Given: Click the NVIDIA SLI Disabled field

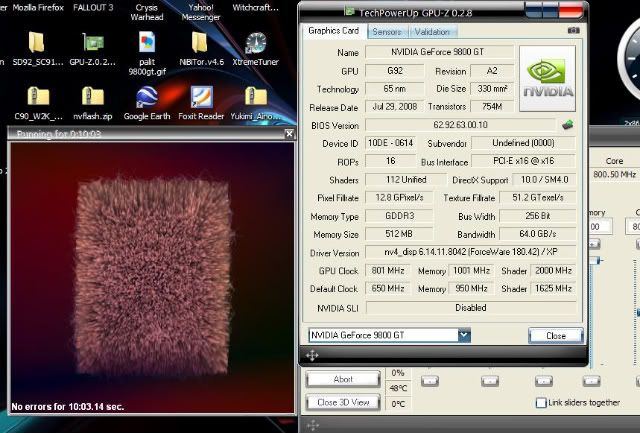Looking at the screenshot, I should coord(471,307).
